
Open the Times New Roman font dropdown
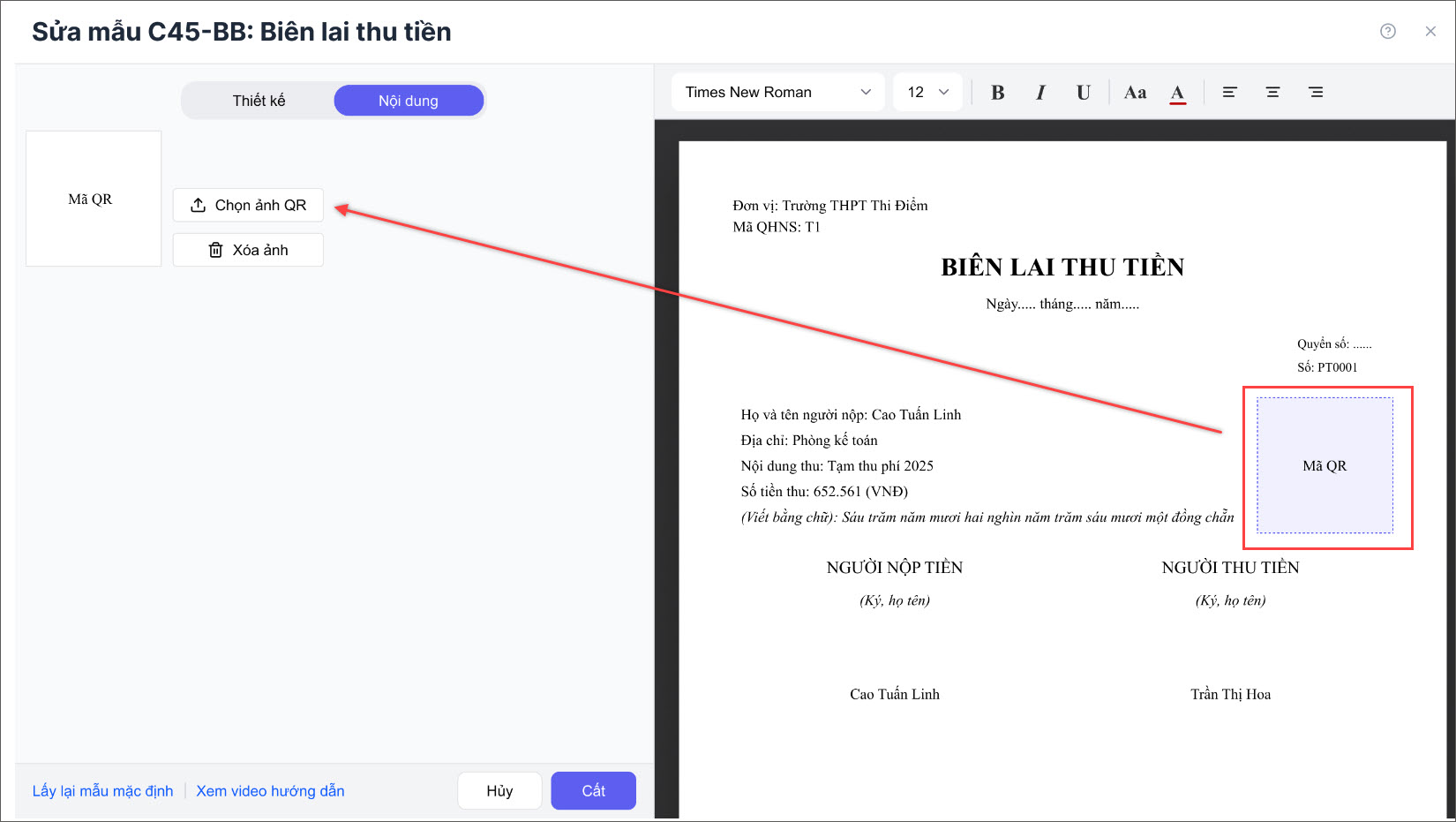(x=777, y=93)
